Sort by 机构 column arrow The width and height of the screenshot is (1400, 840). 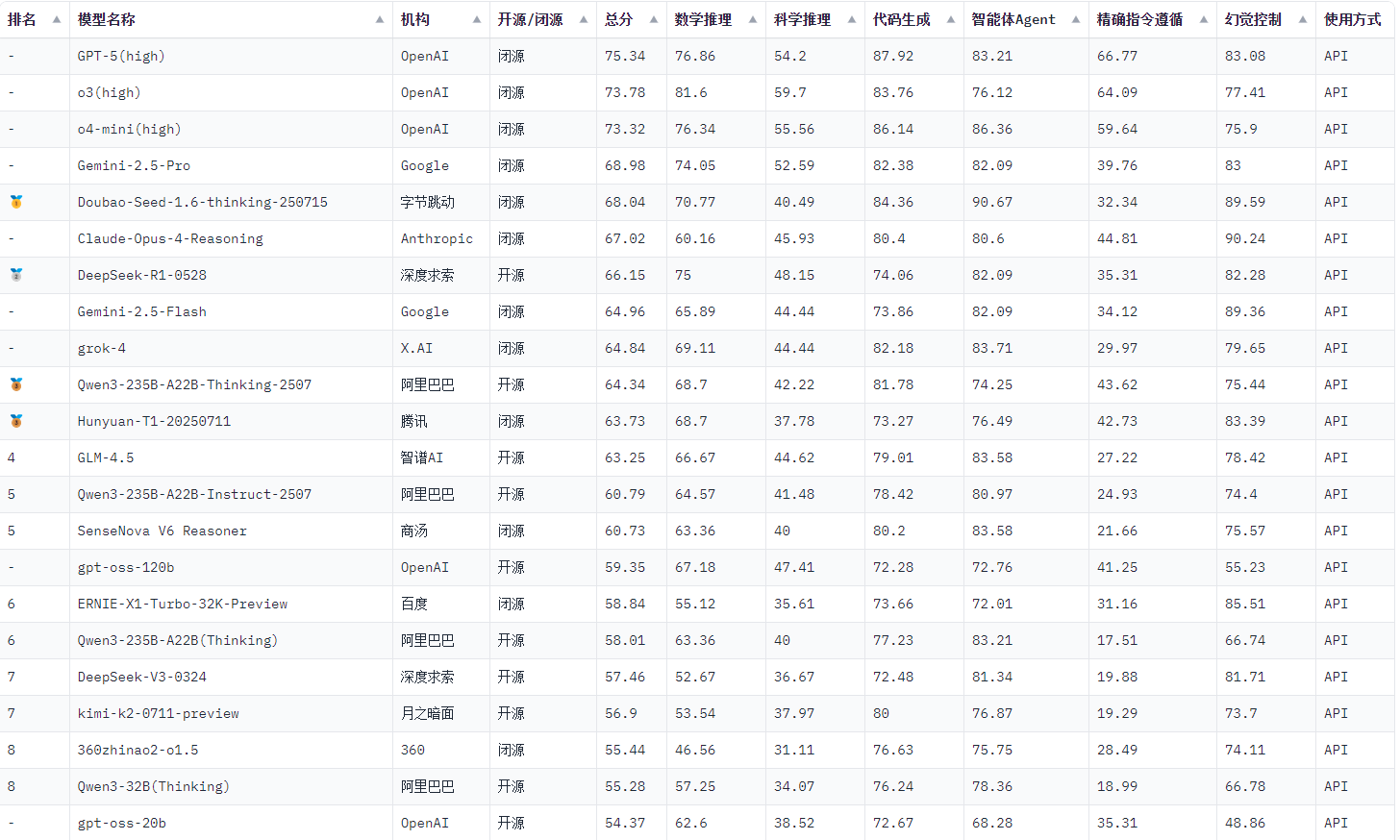click(477, 19)
